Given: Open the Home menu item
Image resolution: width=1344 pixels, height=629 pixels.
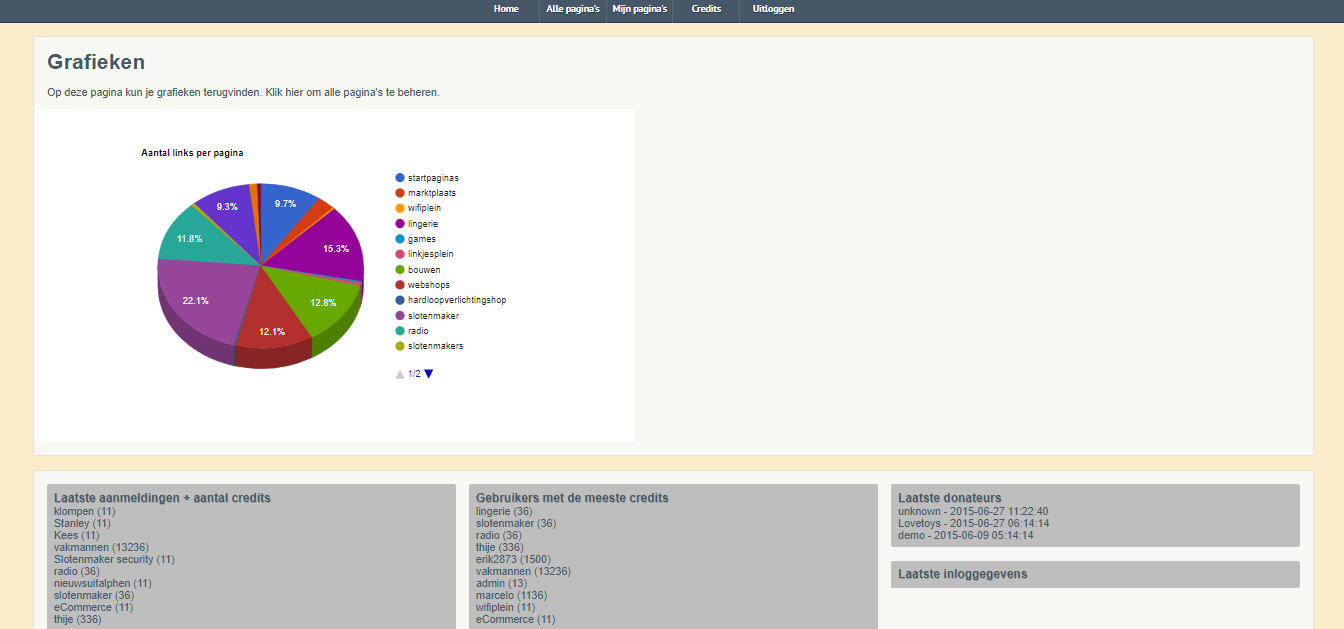Looking at the screenshot, I should click(506, 9).
